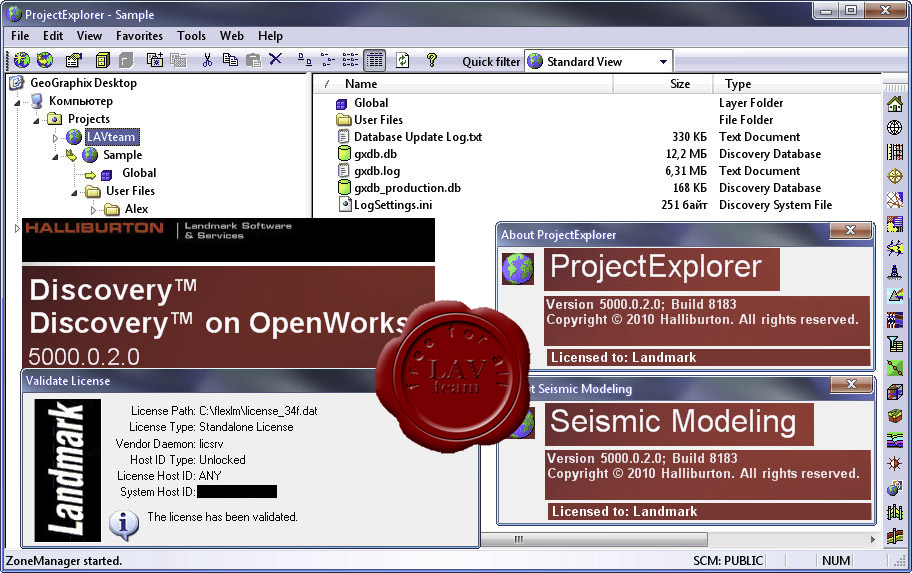Switch to large icons view
The height and width of the screenshot is (573, 912).
(x=304, y=60)
